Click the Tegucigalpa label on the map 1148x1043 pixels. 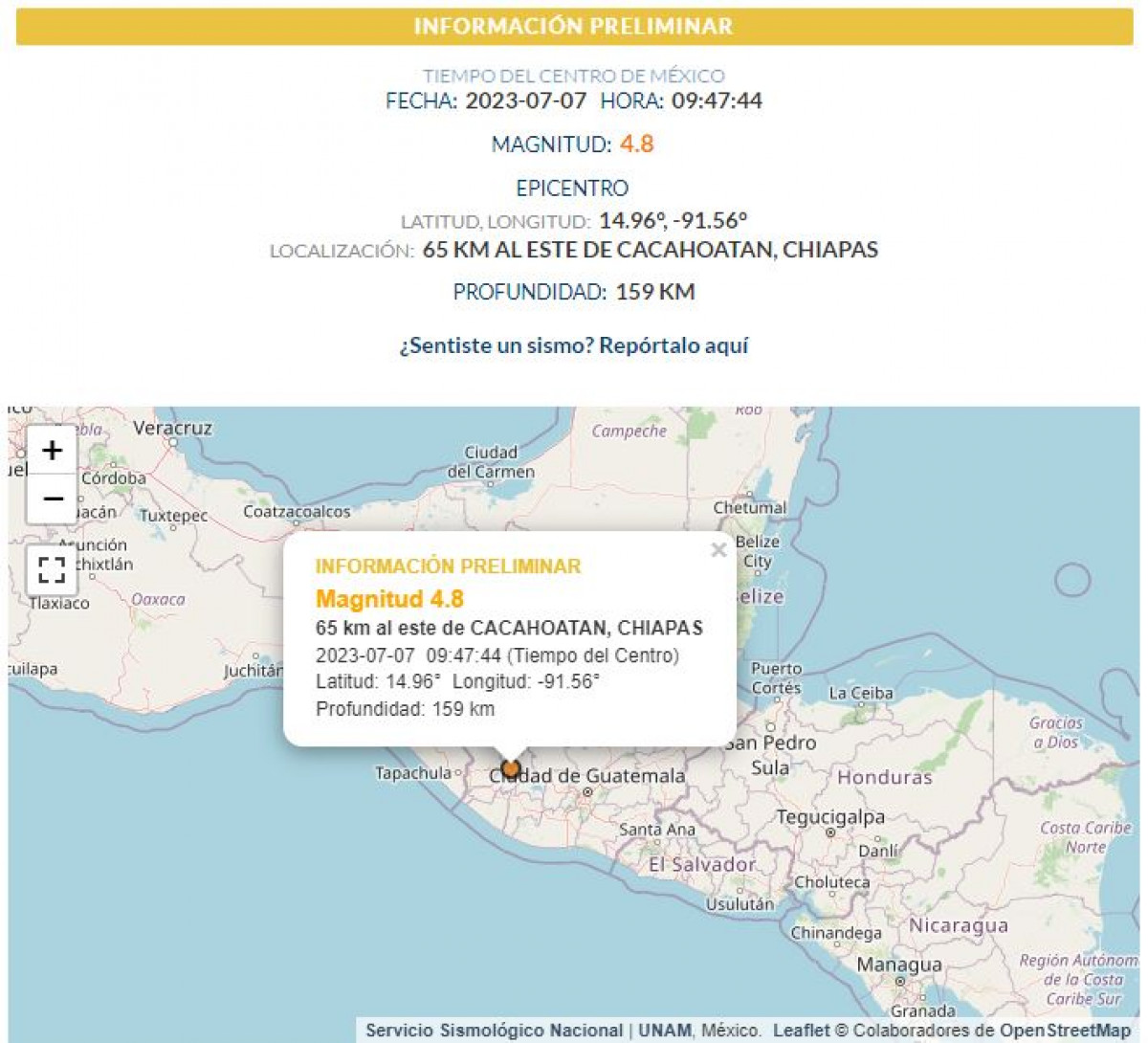click(x=829, y=817)
